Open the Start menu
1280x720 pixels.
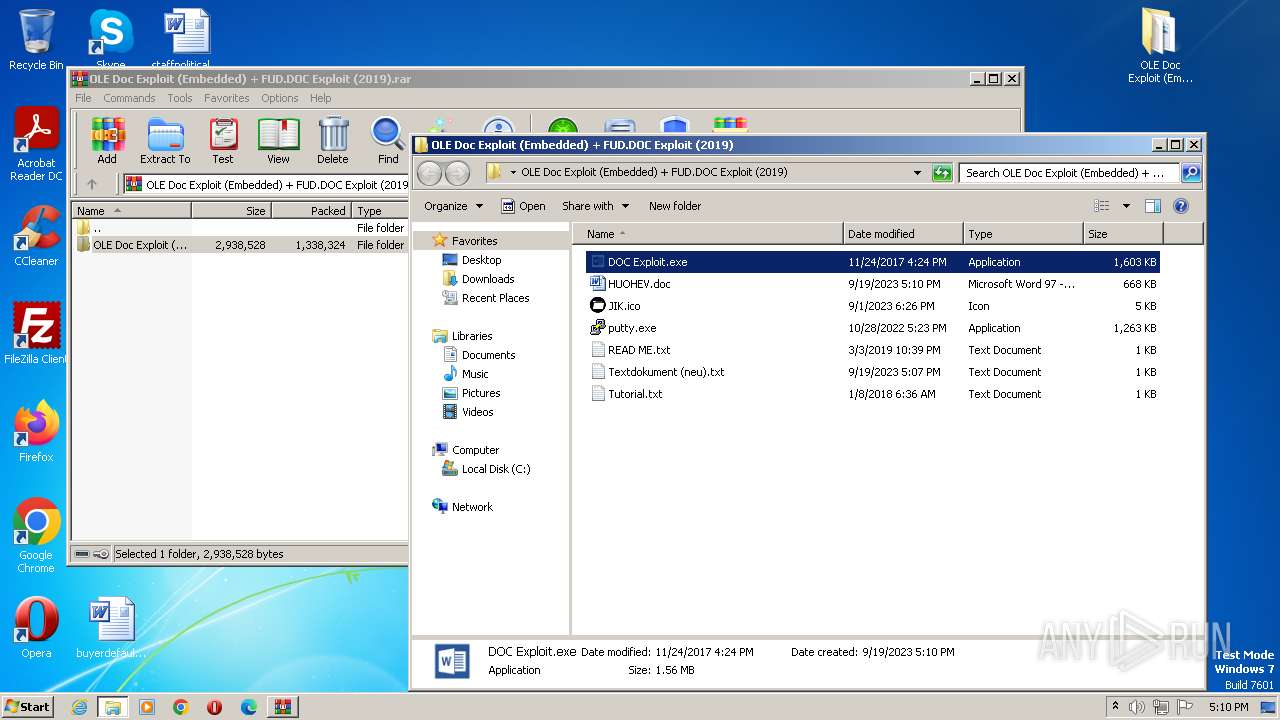tap(28, 707)
